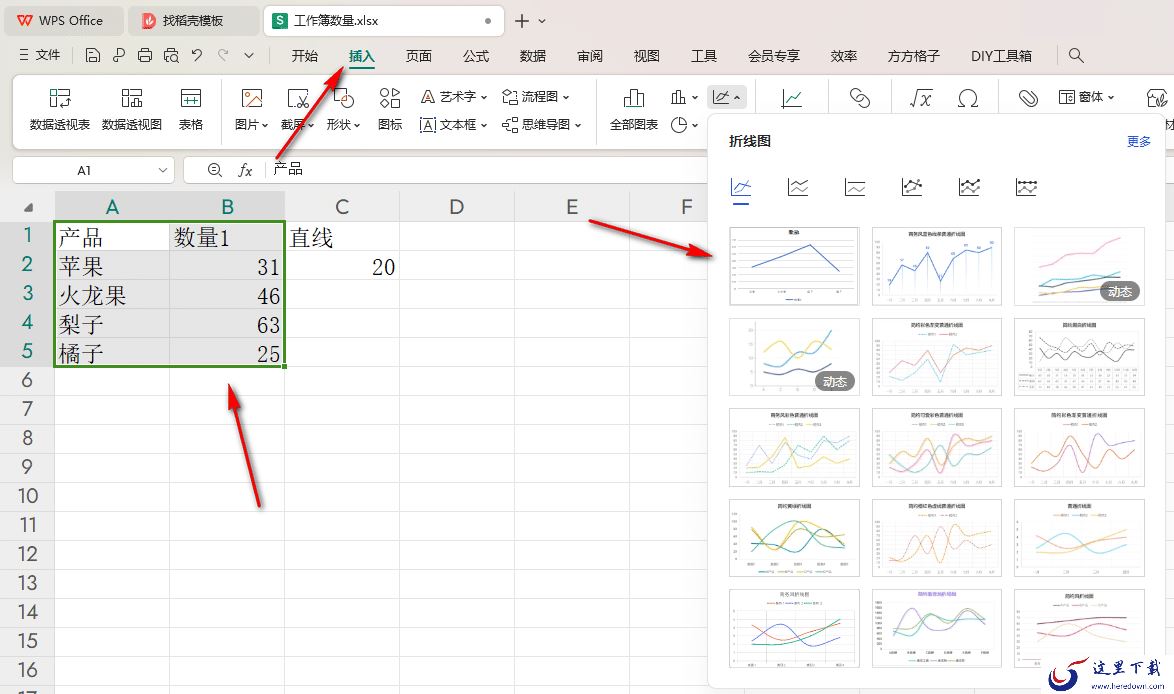This screenshot has height=694, width=1174.
Task: Open the column chart dropdown
Action: [684, 97]
